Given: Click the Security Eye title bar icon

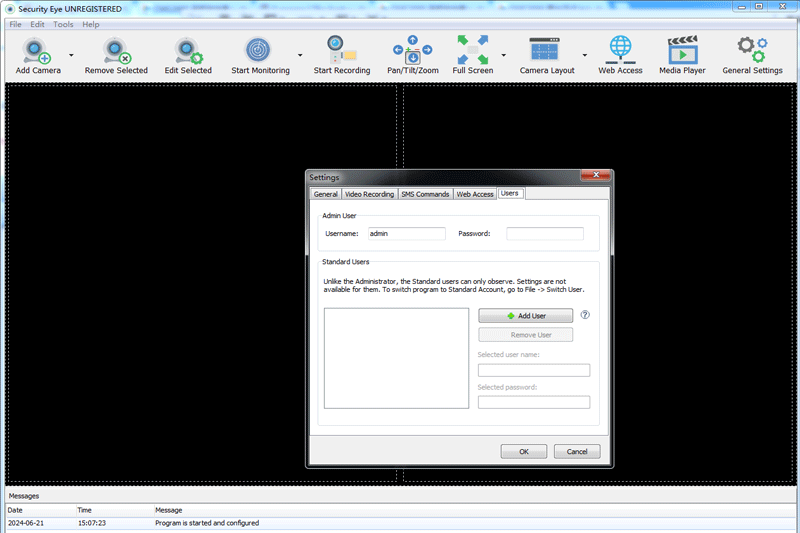Looking at the screenshot, I should pos(10,9).
